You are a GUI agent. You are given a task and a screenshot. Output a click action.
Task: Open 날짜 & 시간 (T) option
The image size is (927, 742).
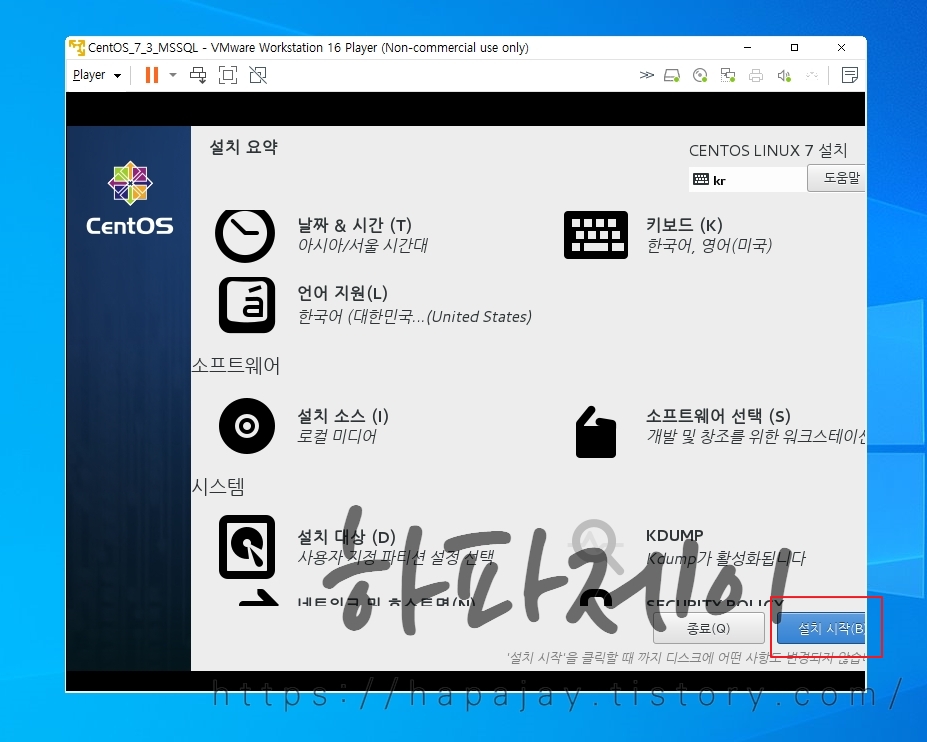pyautogui.click(x=355, y=225)
